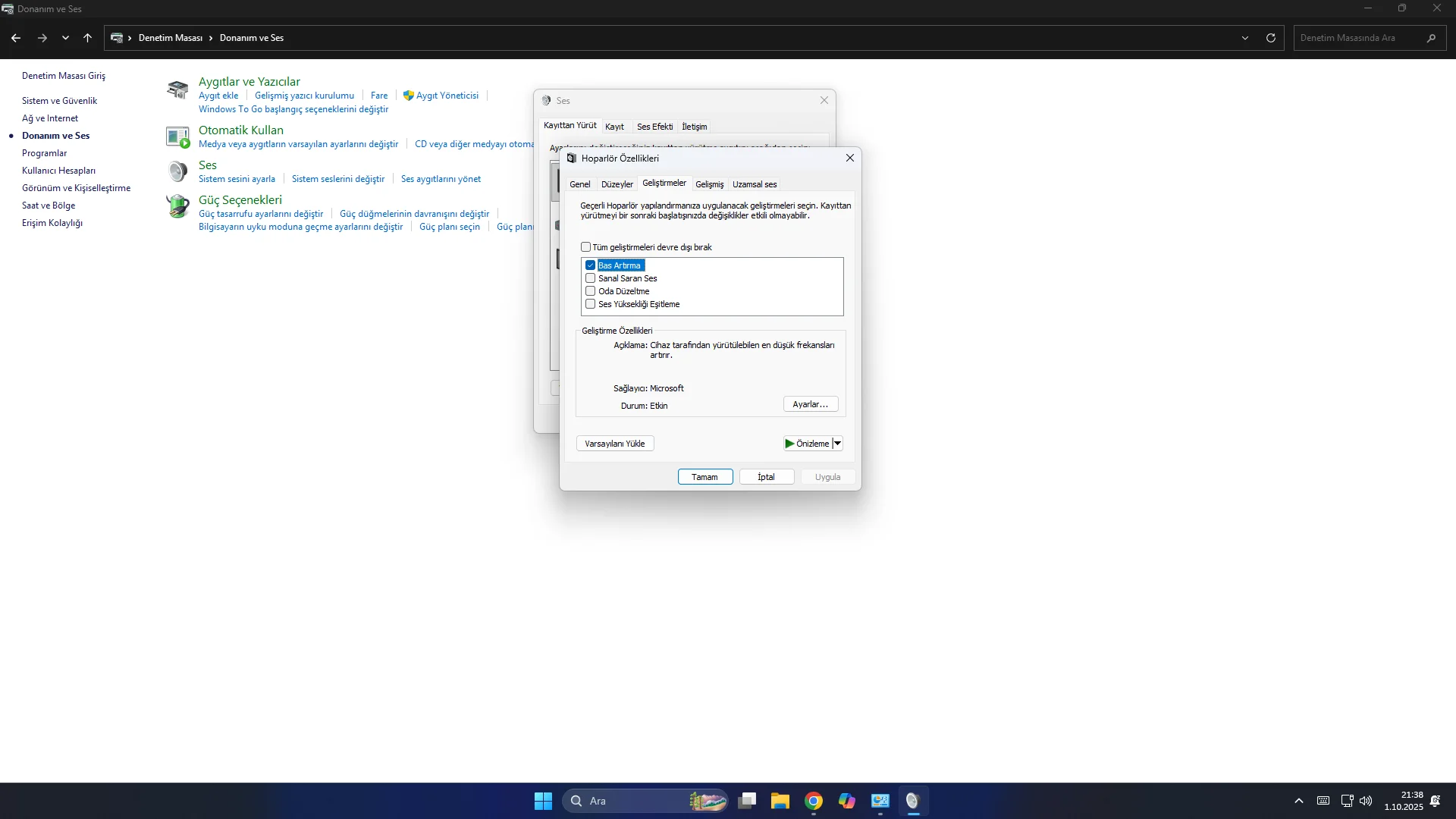
Task: Open the Önizleme dropdown arrow
Action: click(838, 444)
